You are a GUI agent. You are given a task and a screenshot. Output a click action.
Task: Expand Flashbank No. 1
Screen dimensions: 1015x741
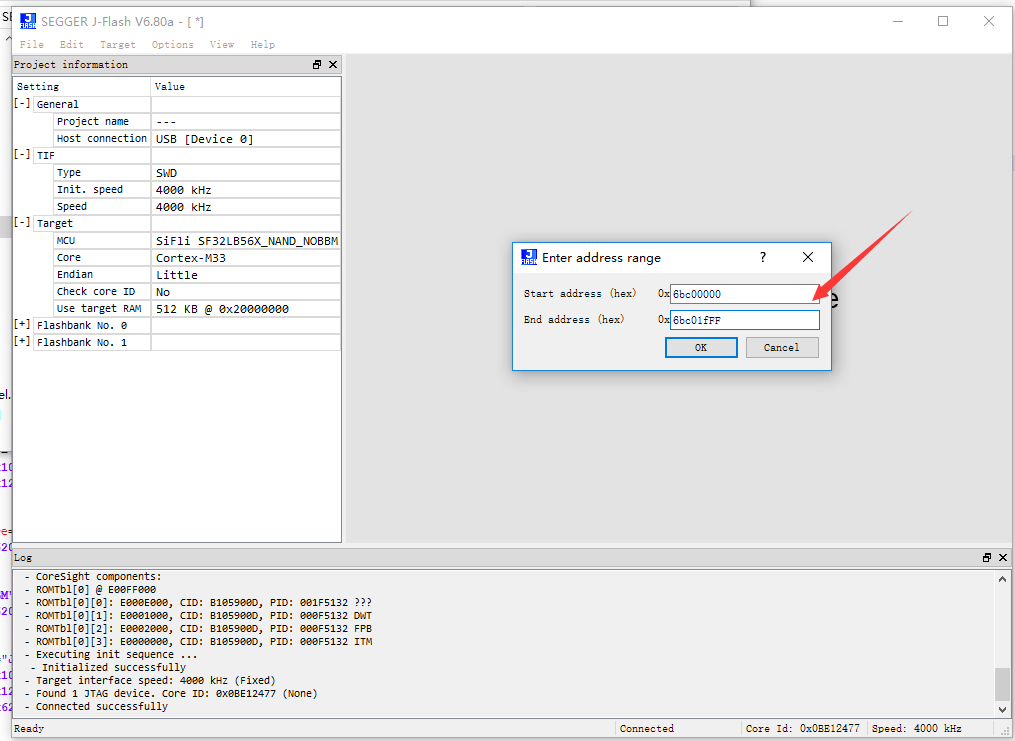point(22,341)
